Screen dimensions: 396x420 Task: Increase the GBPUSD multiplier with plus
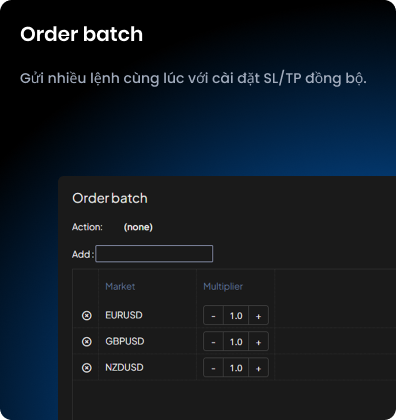point(258,342)
